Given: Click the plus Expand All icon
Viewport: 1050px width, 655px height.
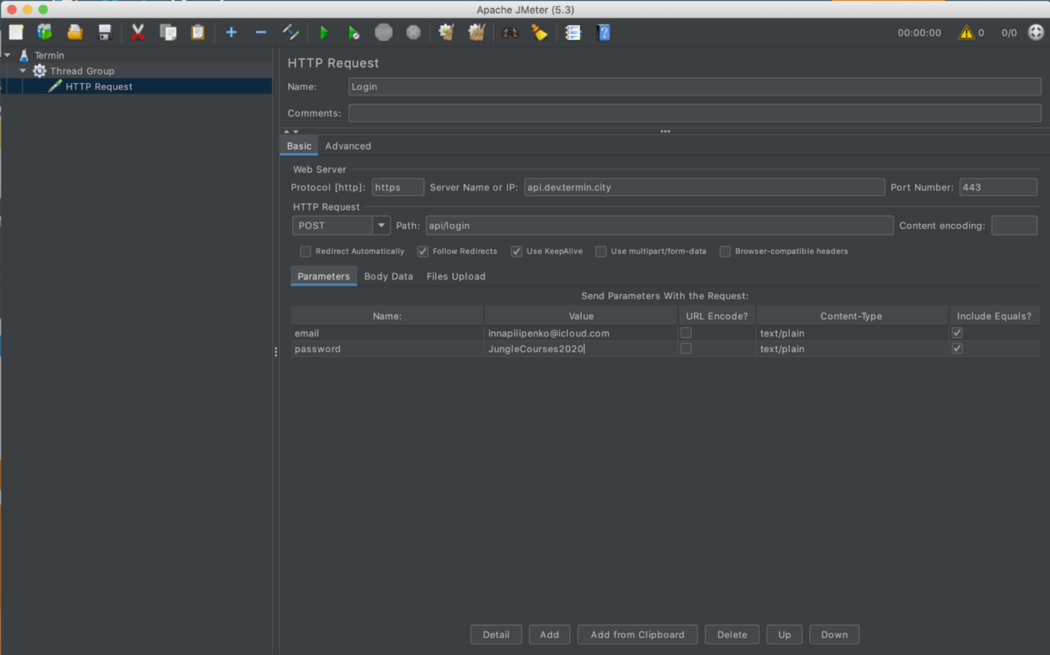Looking at the screenshot, I should click(x=231, y=33).
